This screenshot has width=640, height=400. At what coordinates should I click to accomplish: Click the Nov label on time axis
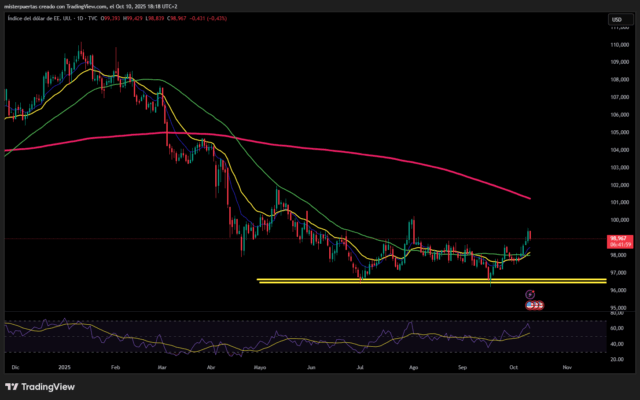(566, 368)
